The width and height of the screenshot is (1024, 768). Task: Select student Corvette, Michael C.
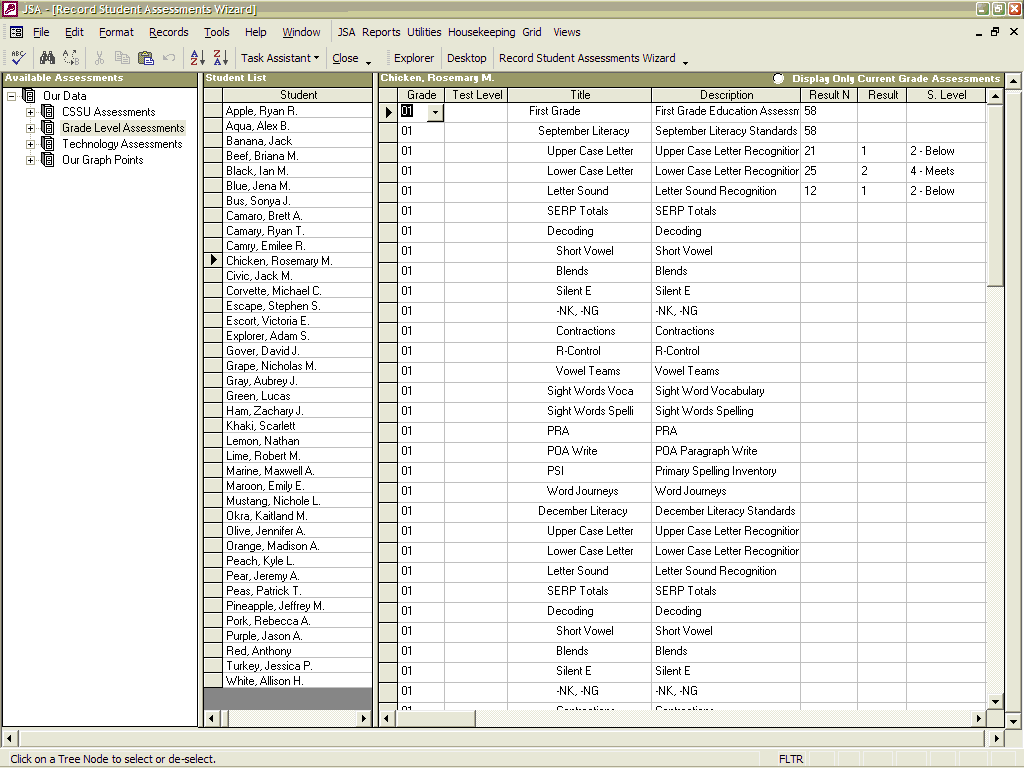[297, 291]
